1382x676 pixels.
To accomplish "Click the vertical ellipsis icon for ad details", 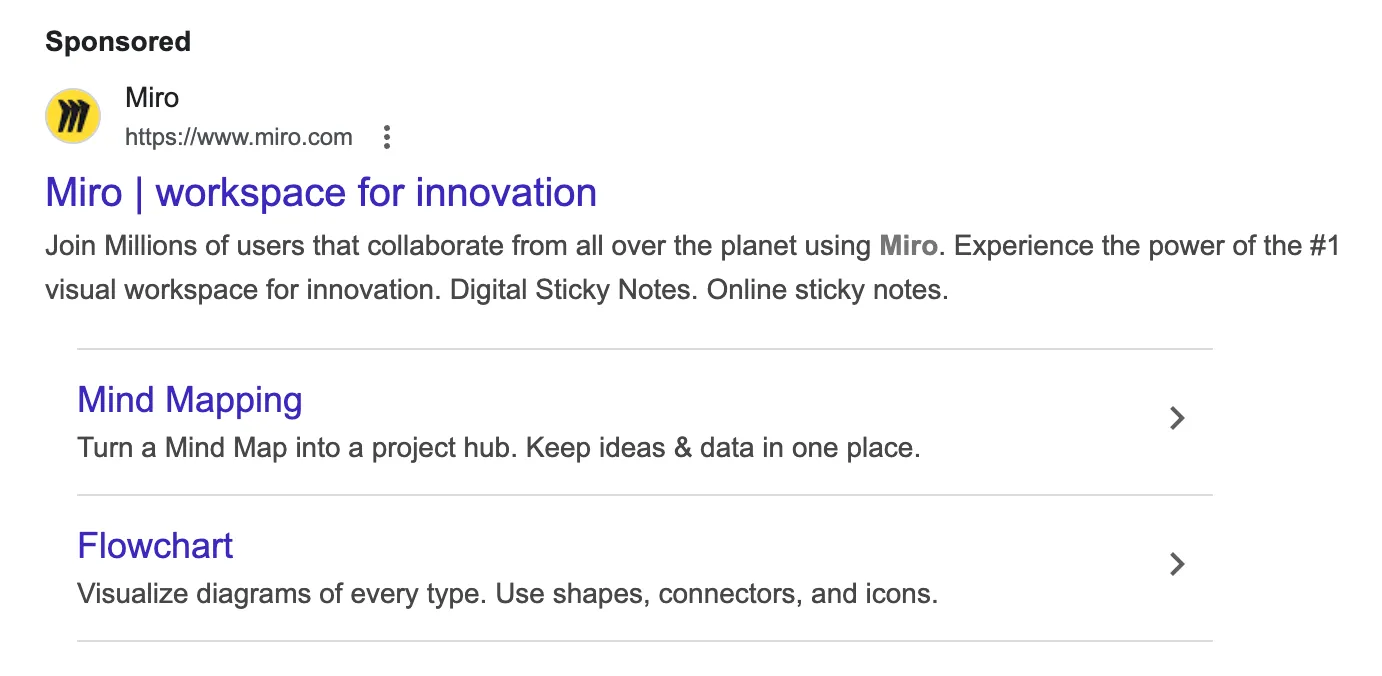I will tap(387, 137).
